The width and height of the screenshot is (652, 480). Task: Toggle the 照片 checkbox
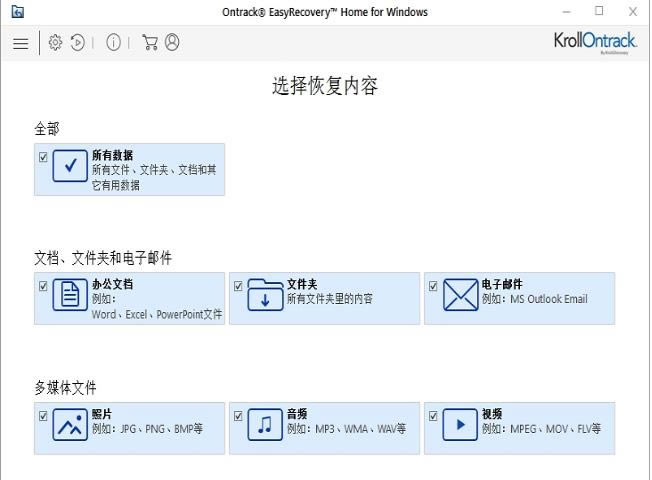click(x=43, y=416)
